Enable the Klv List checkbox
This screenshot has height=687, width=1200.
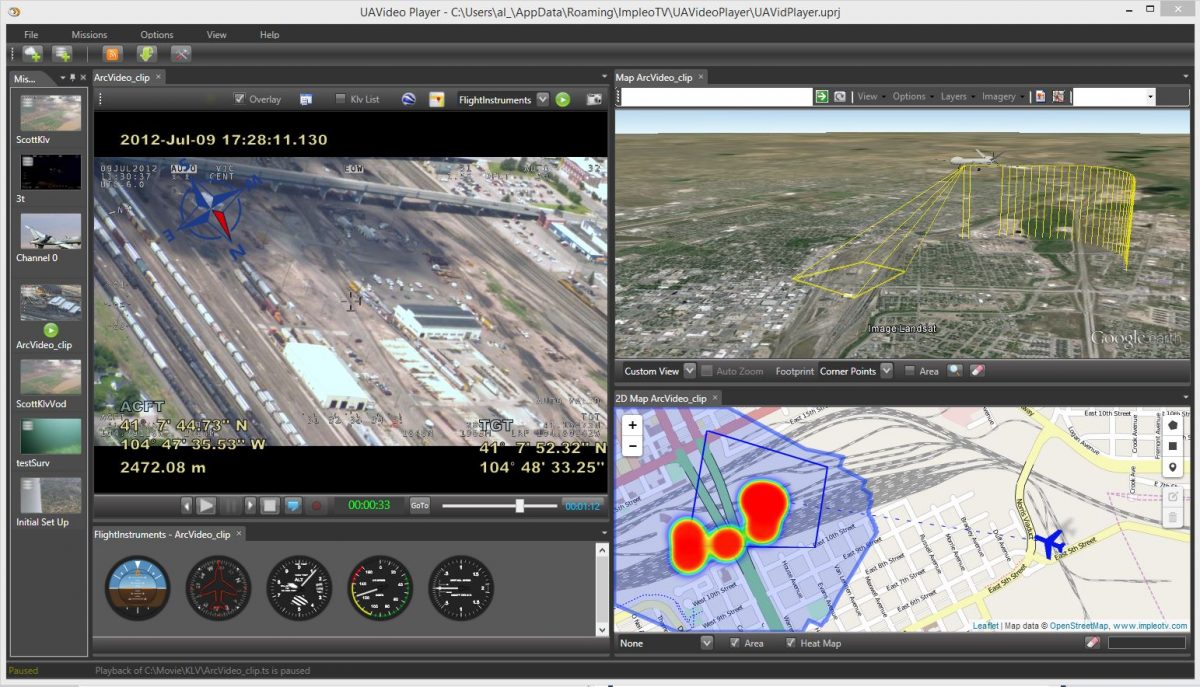coord(341,99)
